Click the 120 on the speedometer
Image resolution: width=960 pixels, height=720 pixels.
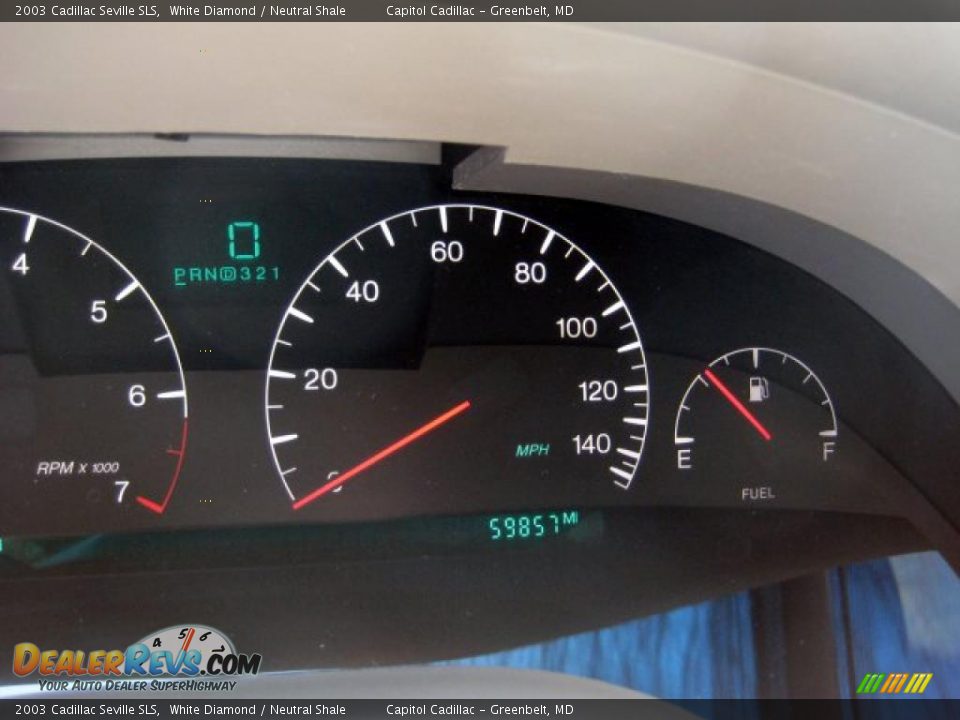[x=597, y=391]
